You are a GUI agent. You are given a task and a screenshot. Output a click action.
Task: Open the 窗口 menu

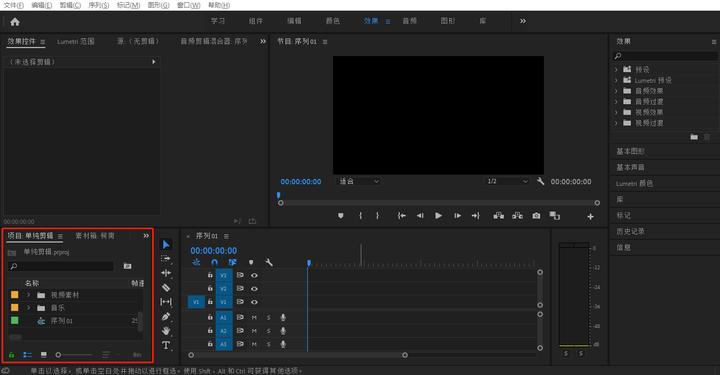[188, 5]
